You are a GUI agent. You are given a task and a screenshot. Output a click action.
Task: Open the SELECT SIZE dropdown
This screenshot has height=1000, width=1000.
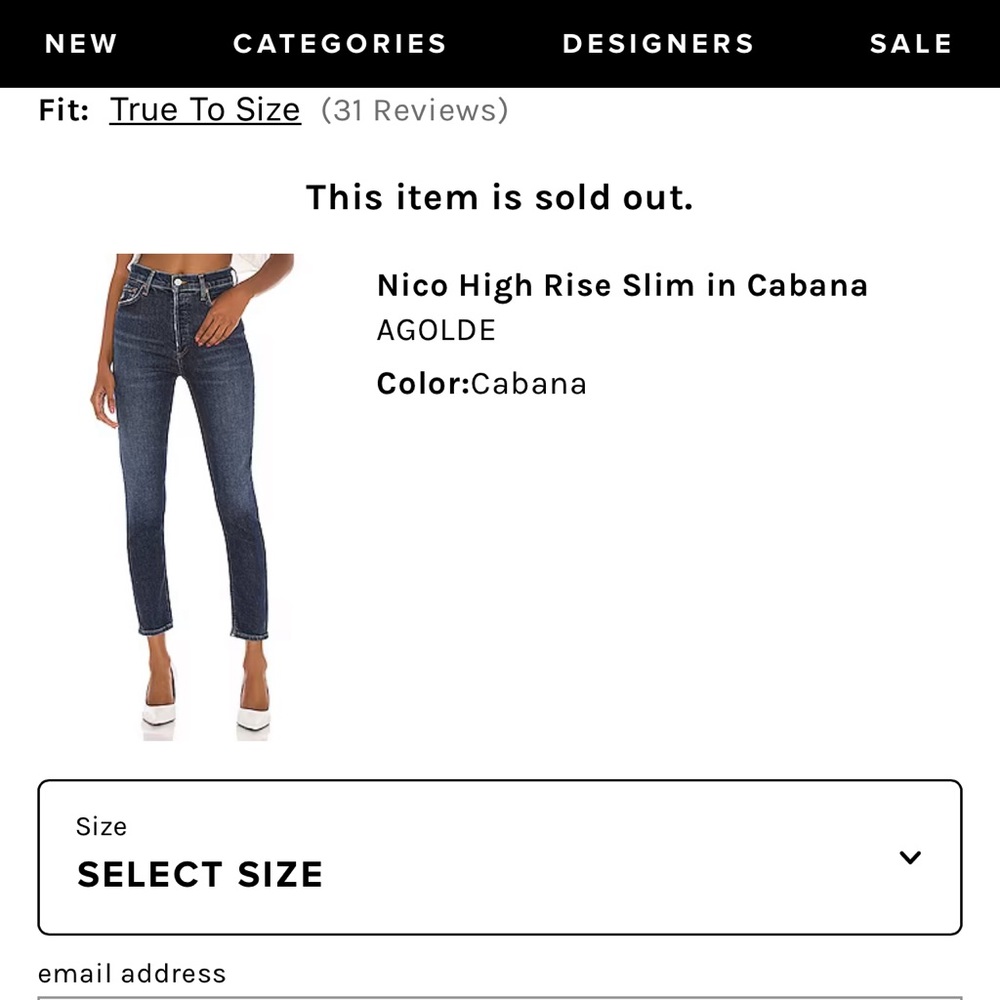point(200,874)
